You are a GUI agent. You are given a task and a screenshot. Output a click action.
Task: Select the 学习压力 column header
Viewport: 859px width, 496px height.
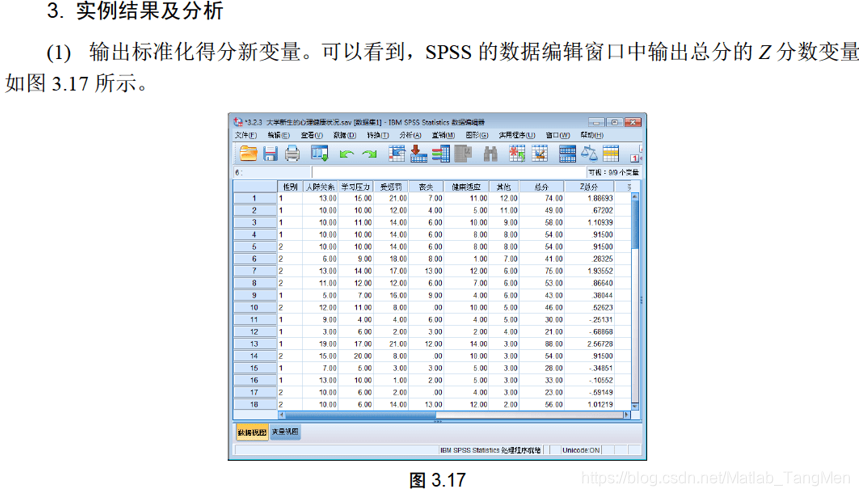(x=356, y=187)
